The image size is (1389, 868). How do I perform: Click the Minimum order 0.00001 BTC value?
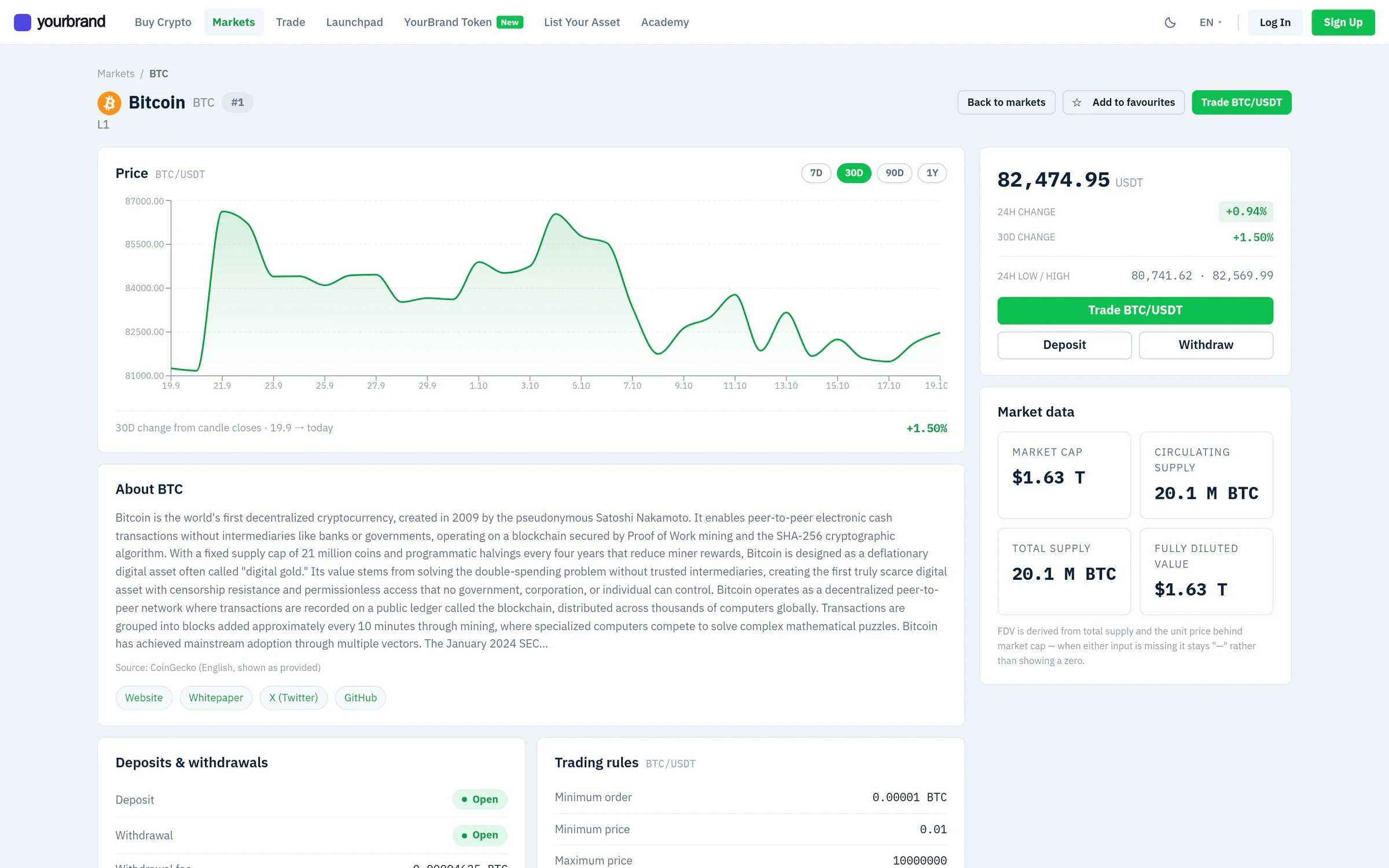pyautogui.click(x=909, y=797)
